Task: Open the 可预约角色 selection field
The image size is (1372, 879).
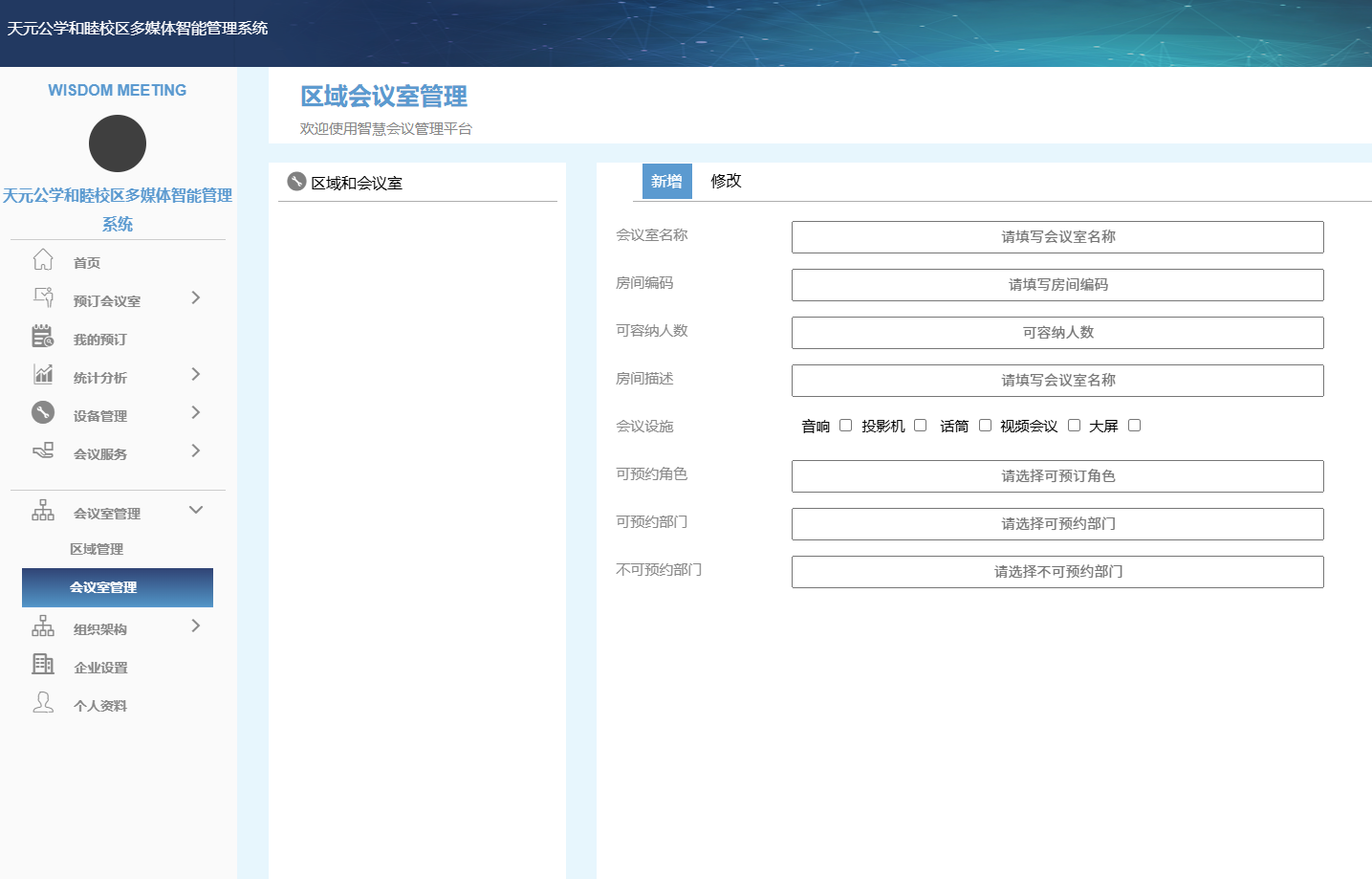Action: pyautogui.click(x=1057, y=476)
